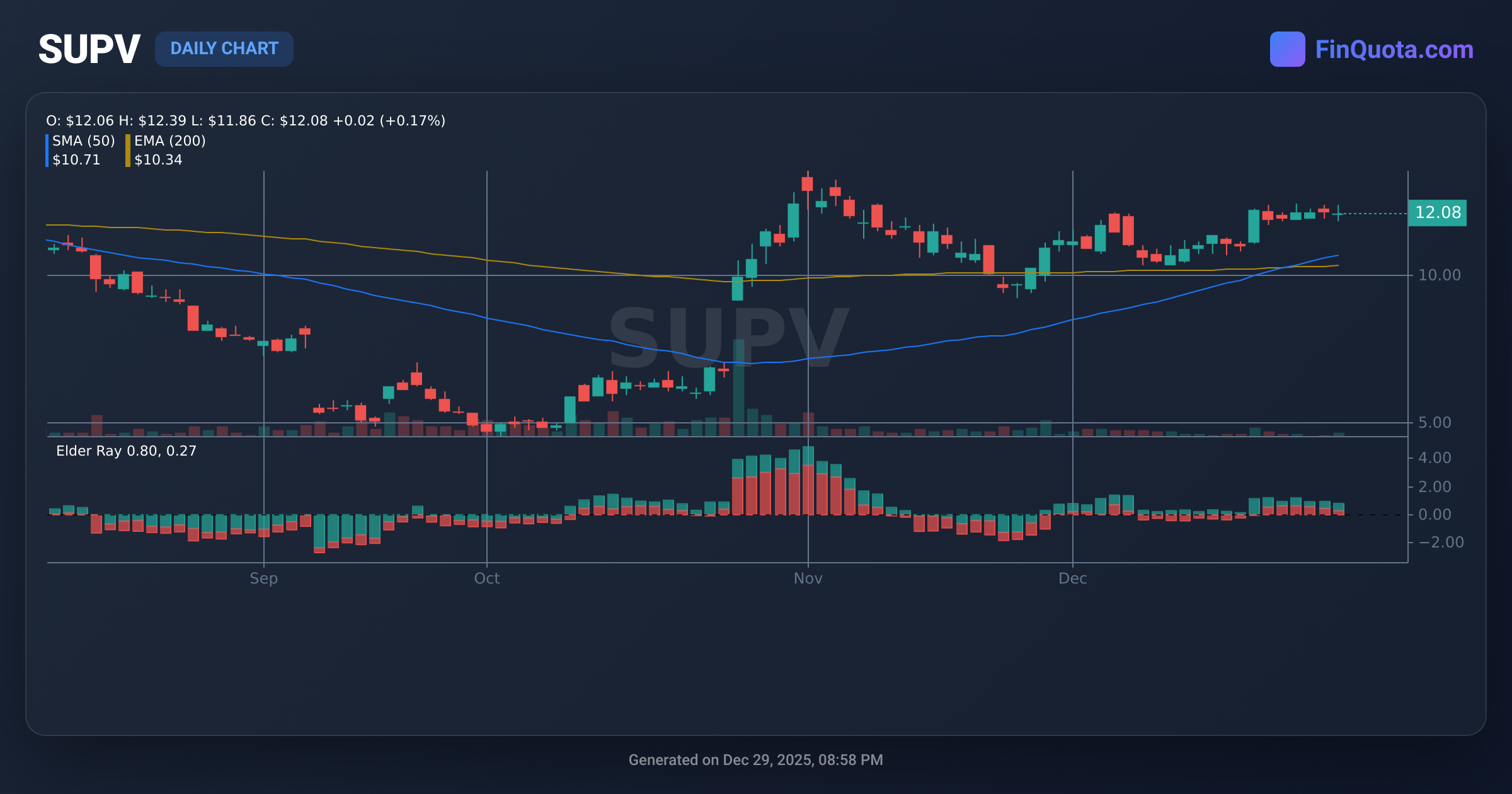Click the SUPV ticker title

coord(89,49)
